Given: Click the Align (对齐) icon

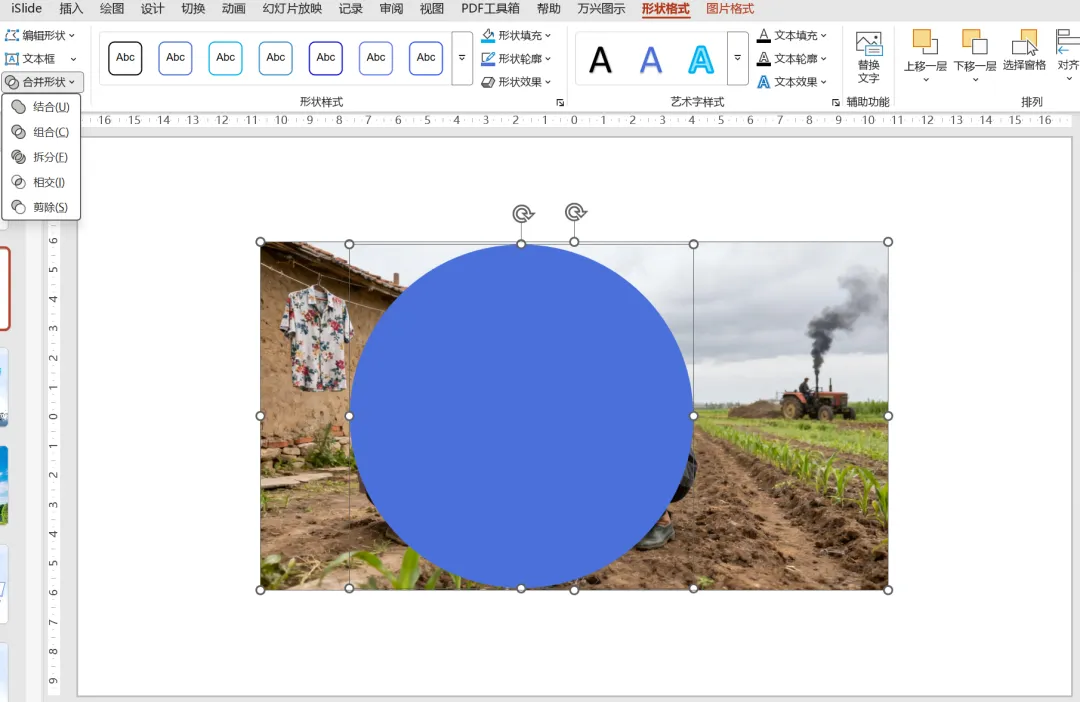Looking at the screenshot, I should (x=1068, y=43).
